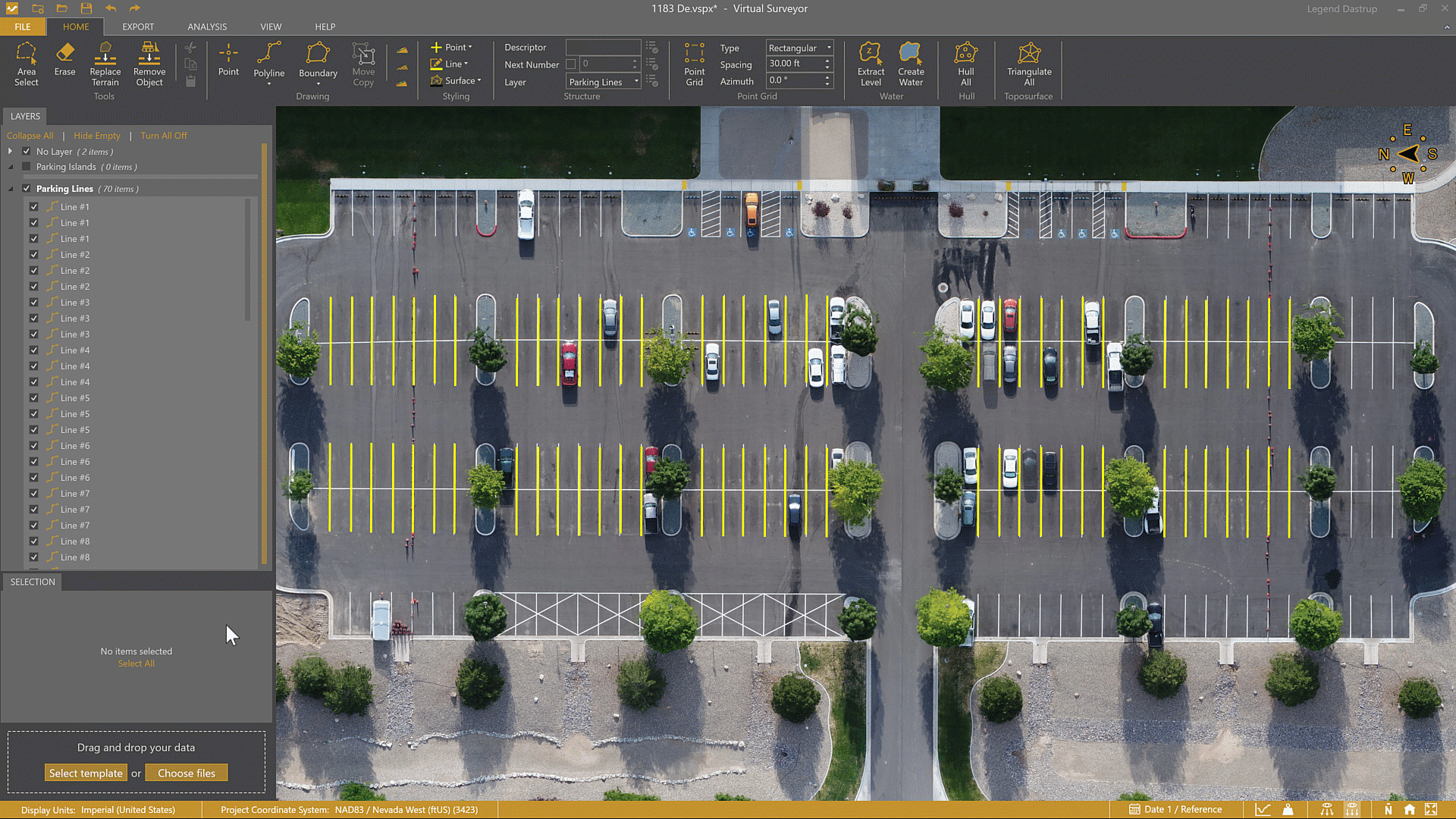
Task: Click the Choose files button
Action: 186,773
